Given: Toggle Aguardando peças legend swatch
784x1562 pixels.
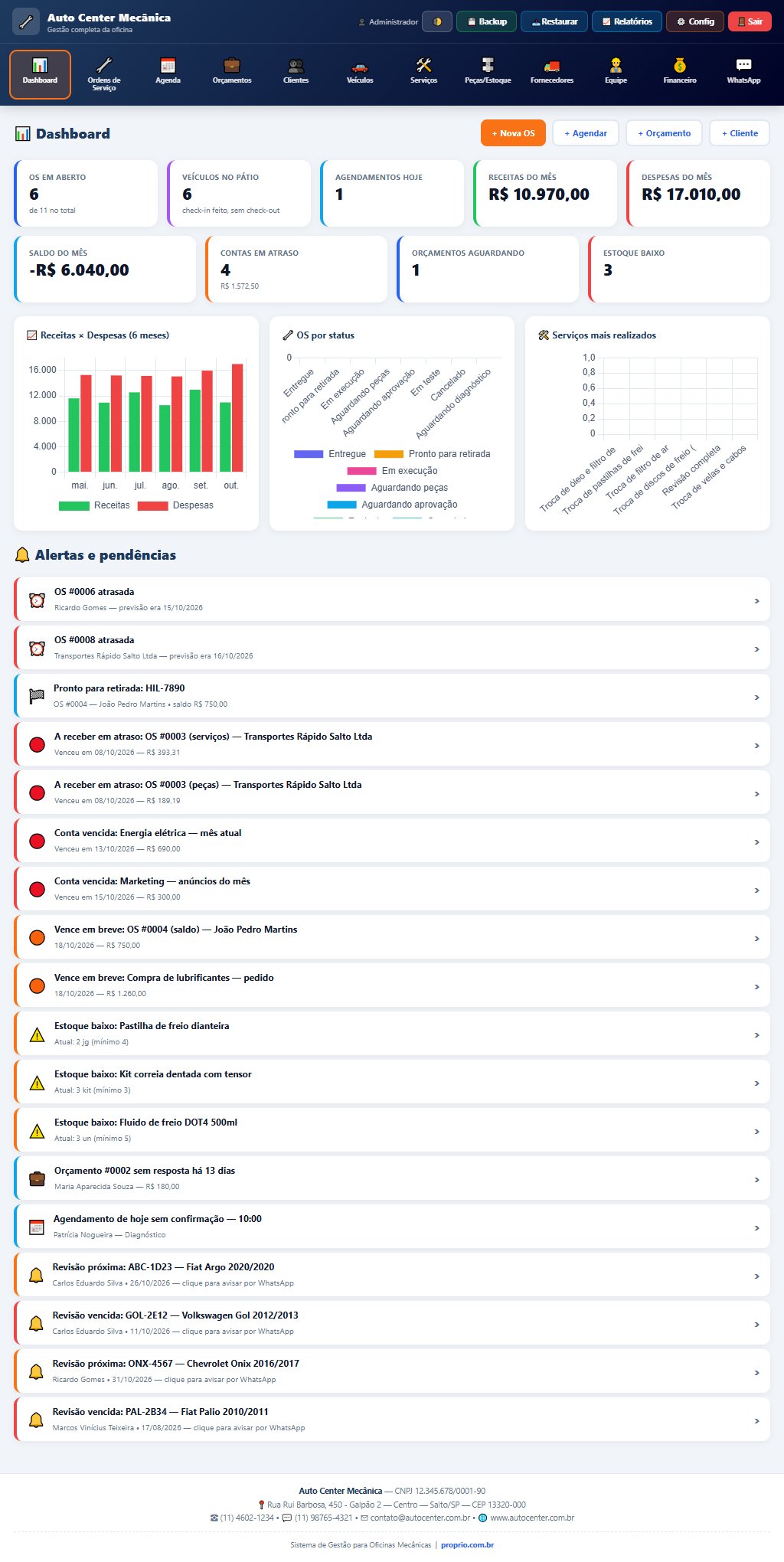Looking at the screenshot, I should [x=351, y=488].
